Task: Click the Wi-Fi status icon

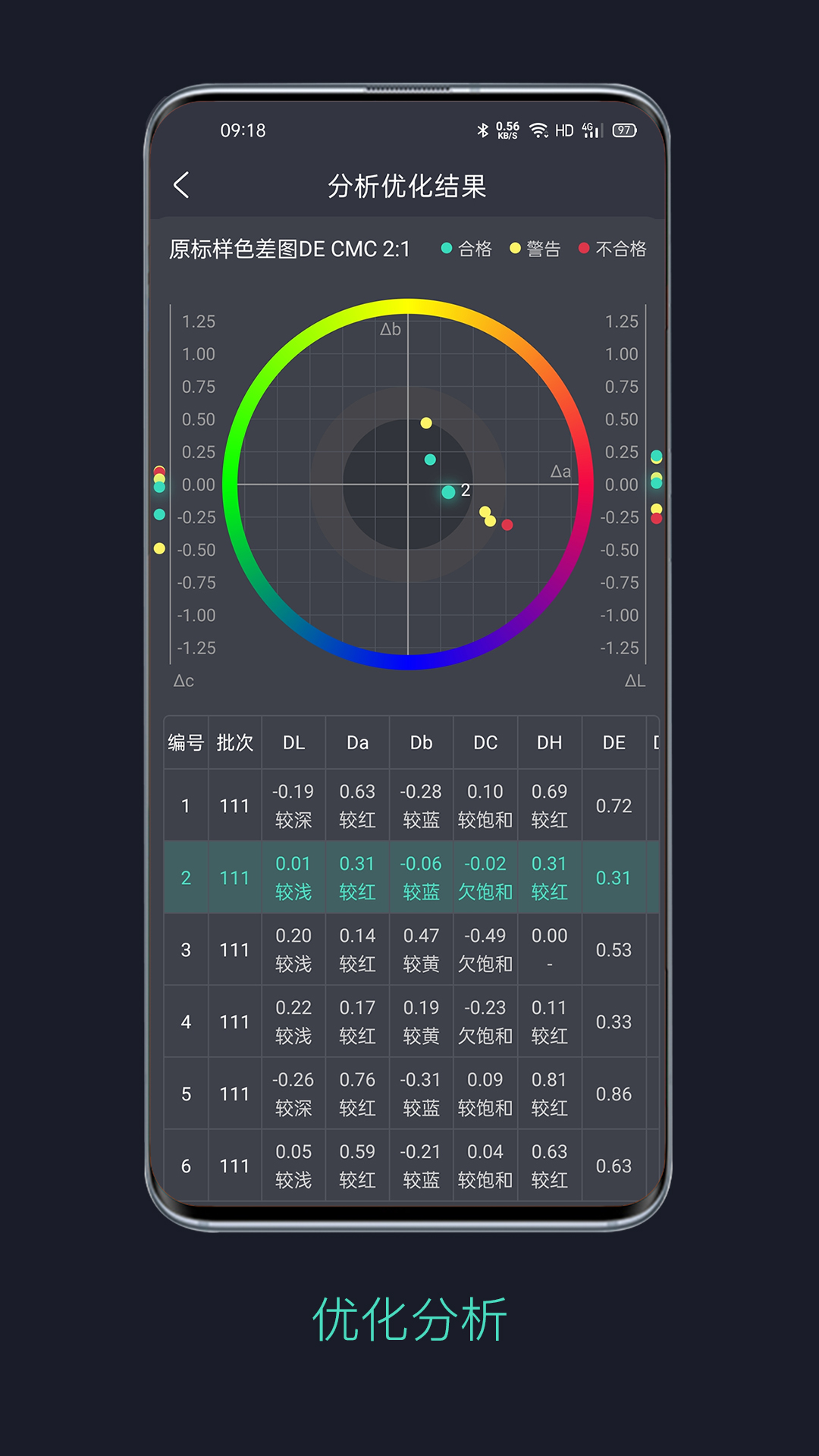Action: (538, 130)
